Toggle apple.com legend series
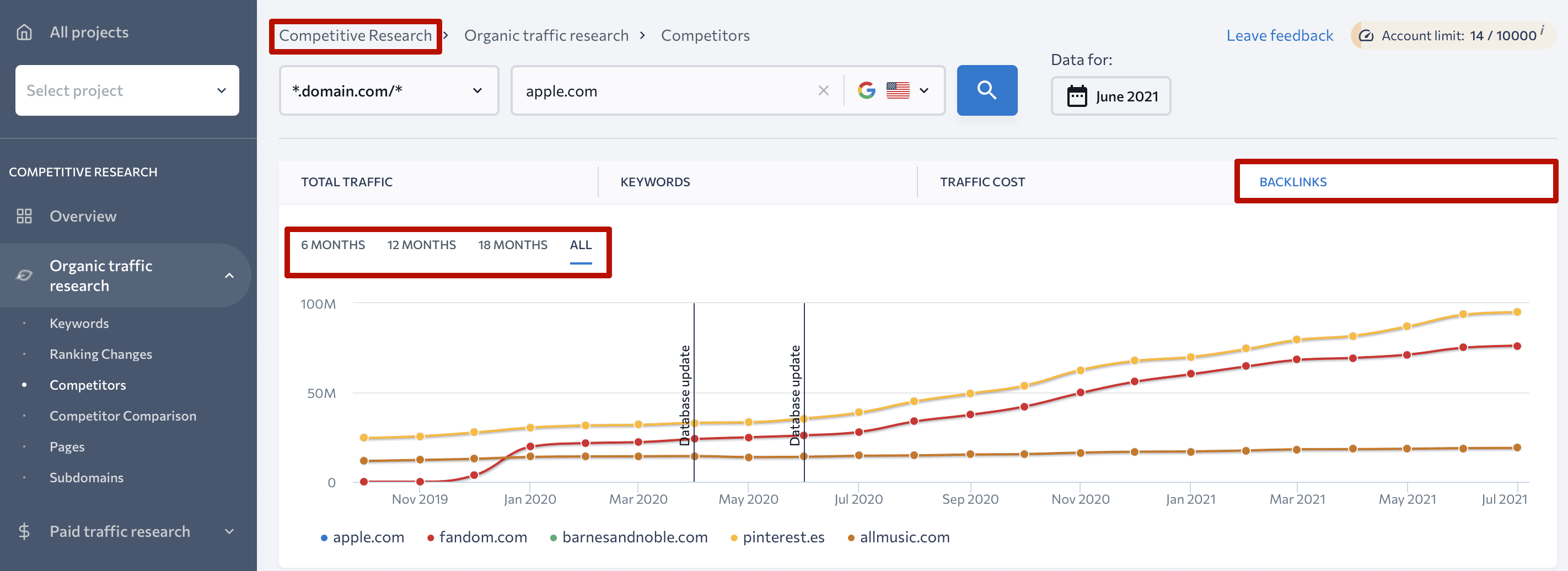 point(362,537)
